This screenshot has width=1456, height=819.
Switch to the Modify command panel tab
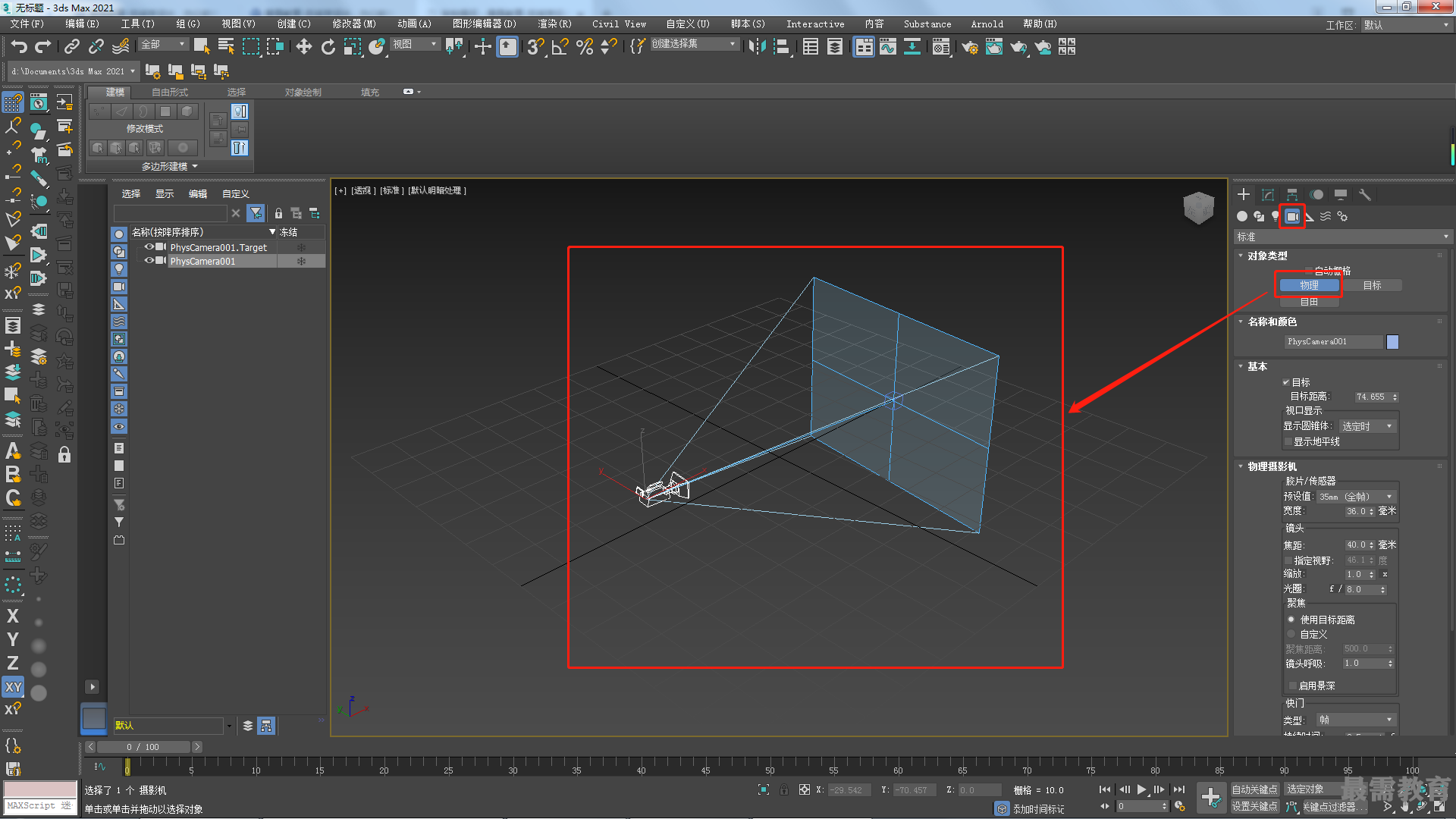[x=1268, y=195]
